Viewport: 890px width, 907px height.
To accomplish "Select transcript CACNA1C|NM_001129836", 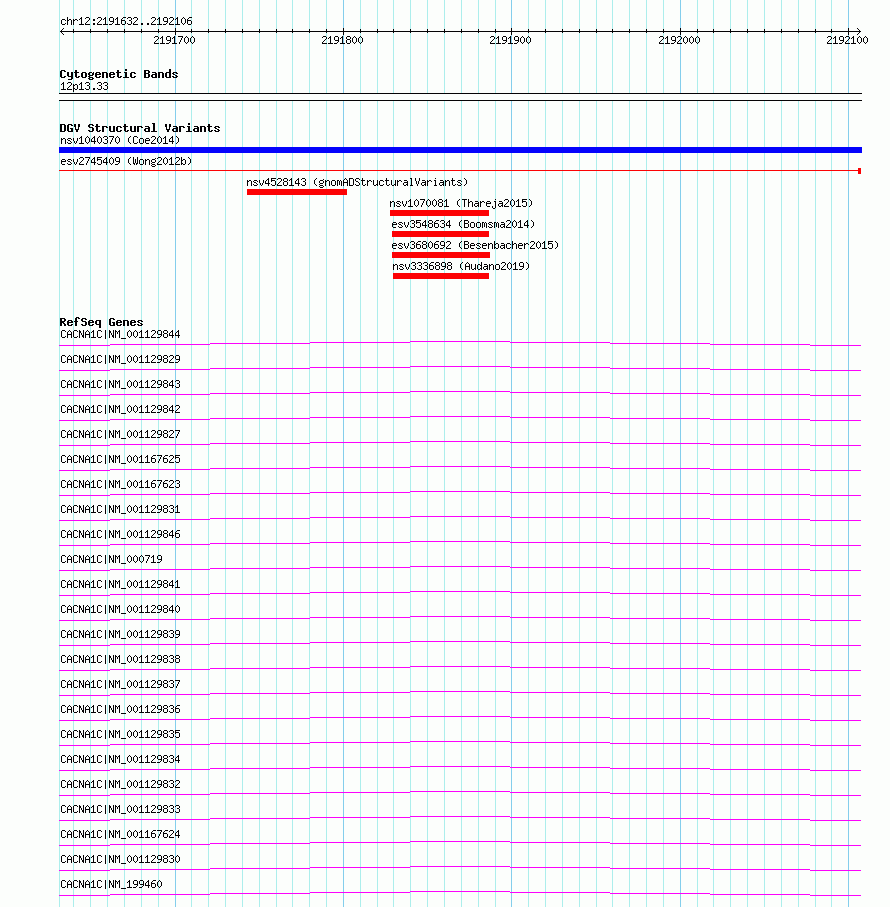I will pyautogui.click(x=120, y=710).
